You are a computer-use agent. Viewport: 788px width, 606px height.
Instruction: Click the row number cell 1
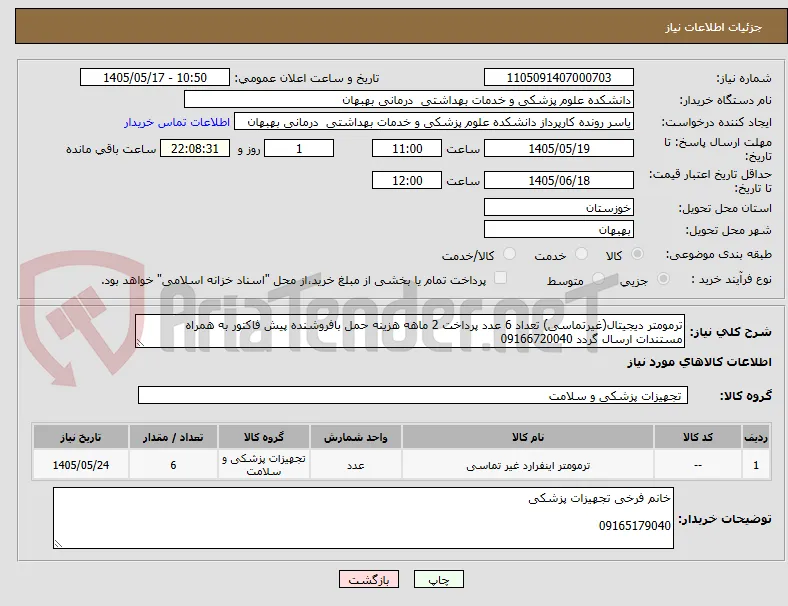click(x=756, y=465)
